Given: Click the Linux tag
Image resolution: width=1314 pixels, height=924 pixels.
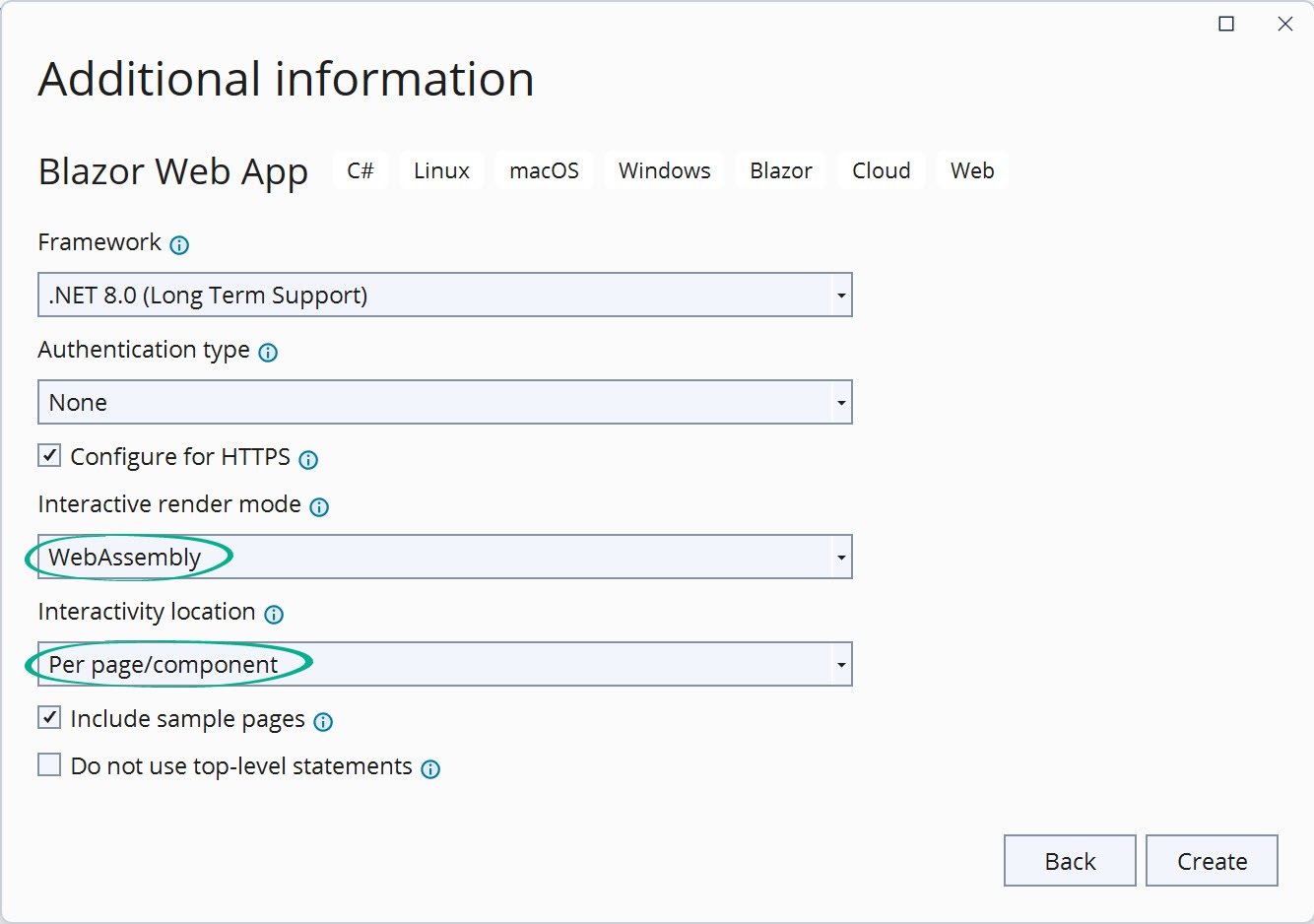Looking at the screenshot, I should click(441, 170).
